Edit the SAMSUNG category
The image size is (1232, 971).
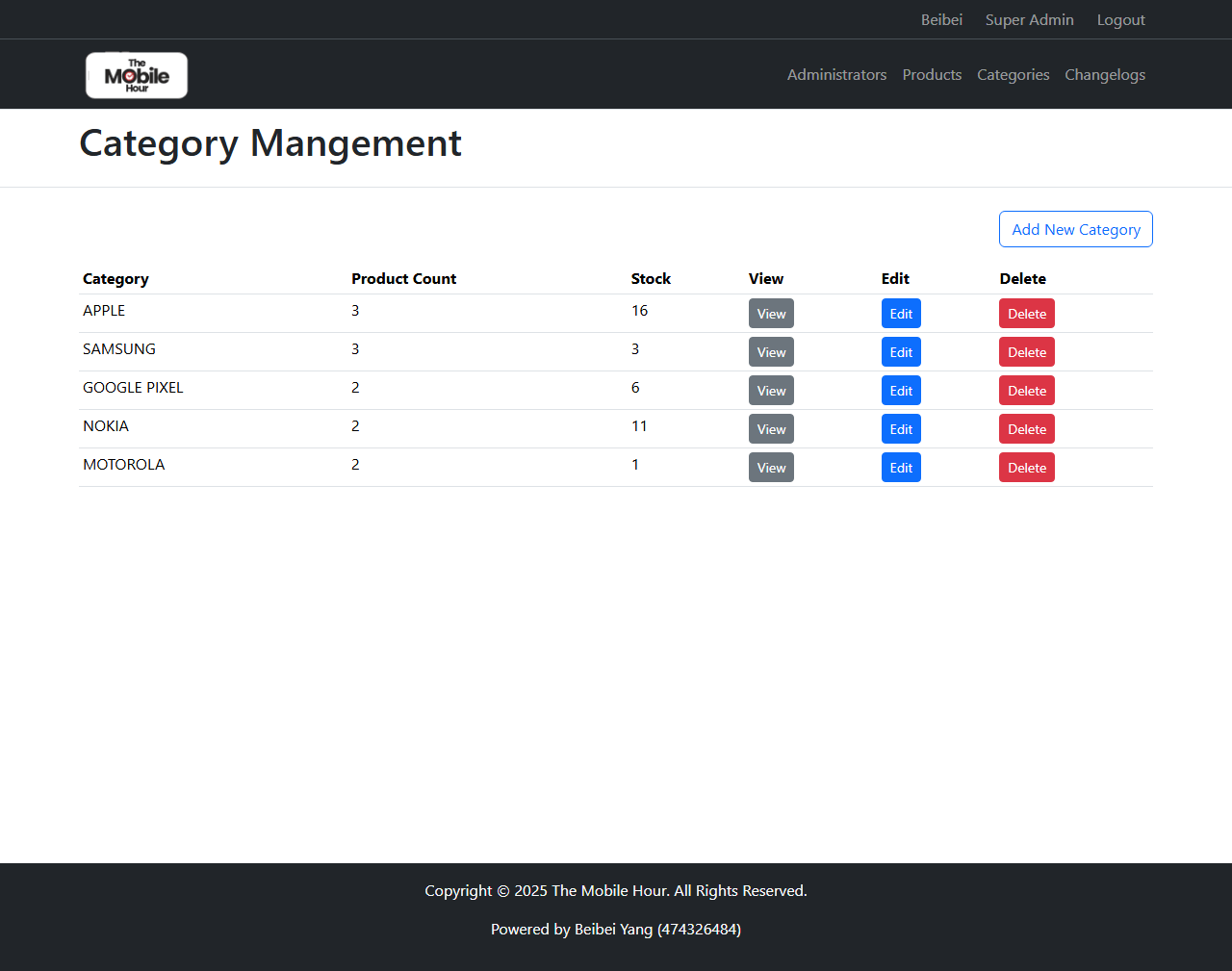901,352
